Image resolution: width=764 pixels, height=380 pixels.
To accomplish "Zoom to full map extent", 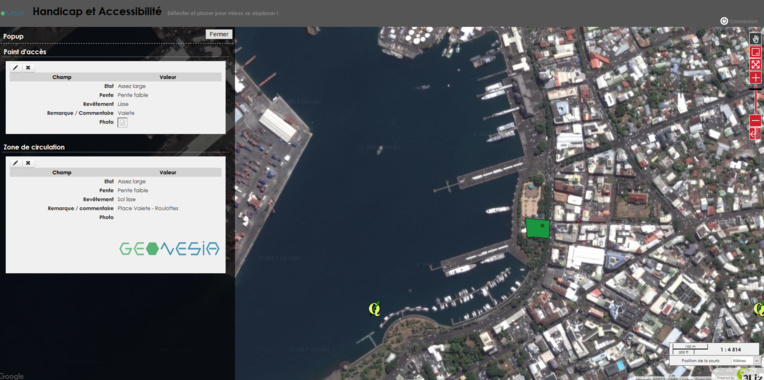I will (755, 64).
